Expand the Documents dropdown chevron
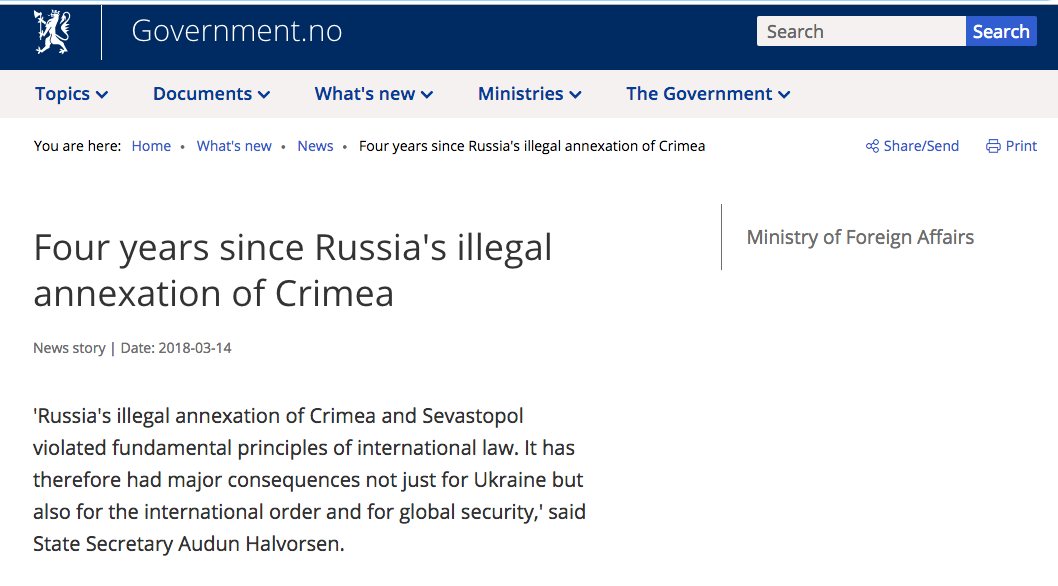1058x586 pixels. 264,95
